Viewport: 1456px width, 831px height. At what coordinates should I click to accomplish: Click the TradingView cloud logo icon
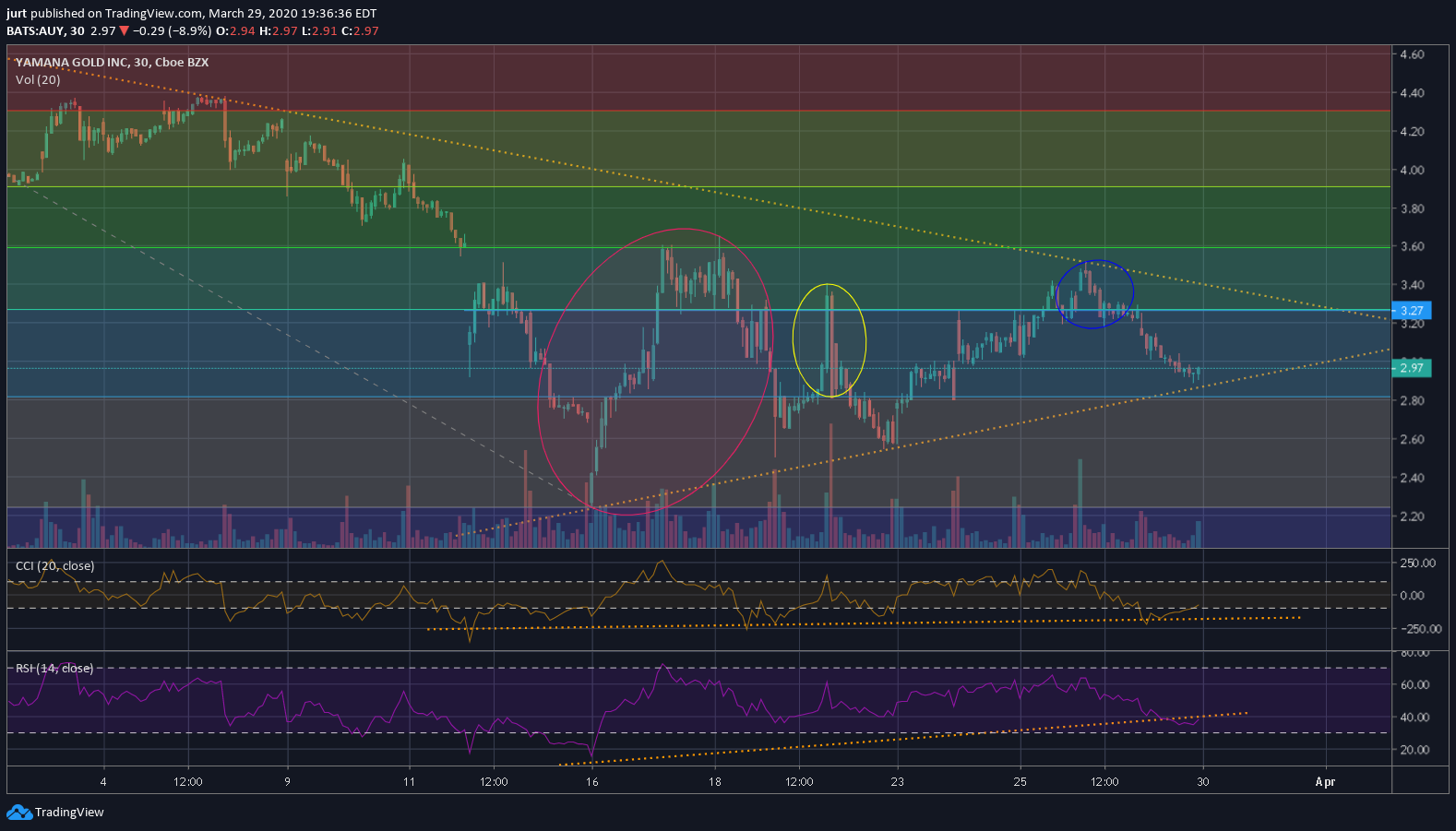pos(18,812)
